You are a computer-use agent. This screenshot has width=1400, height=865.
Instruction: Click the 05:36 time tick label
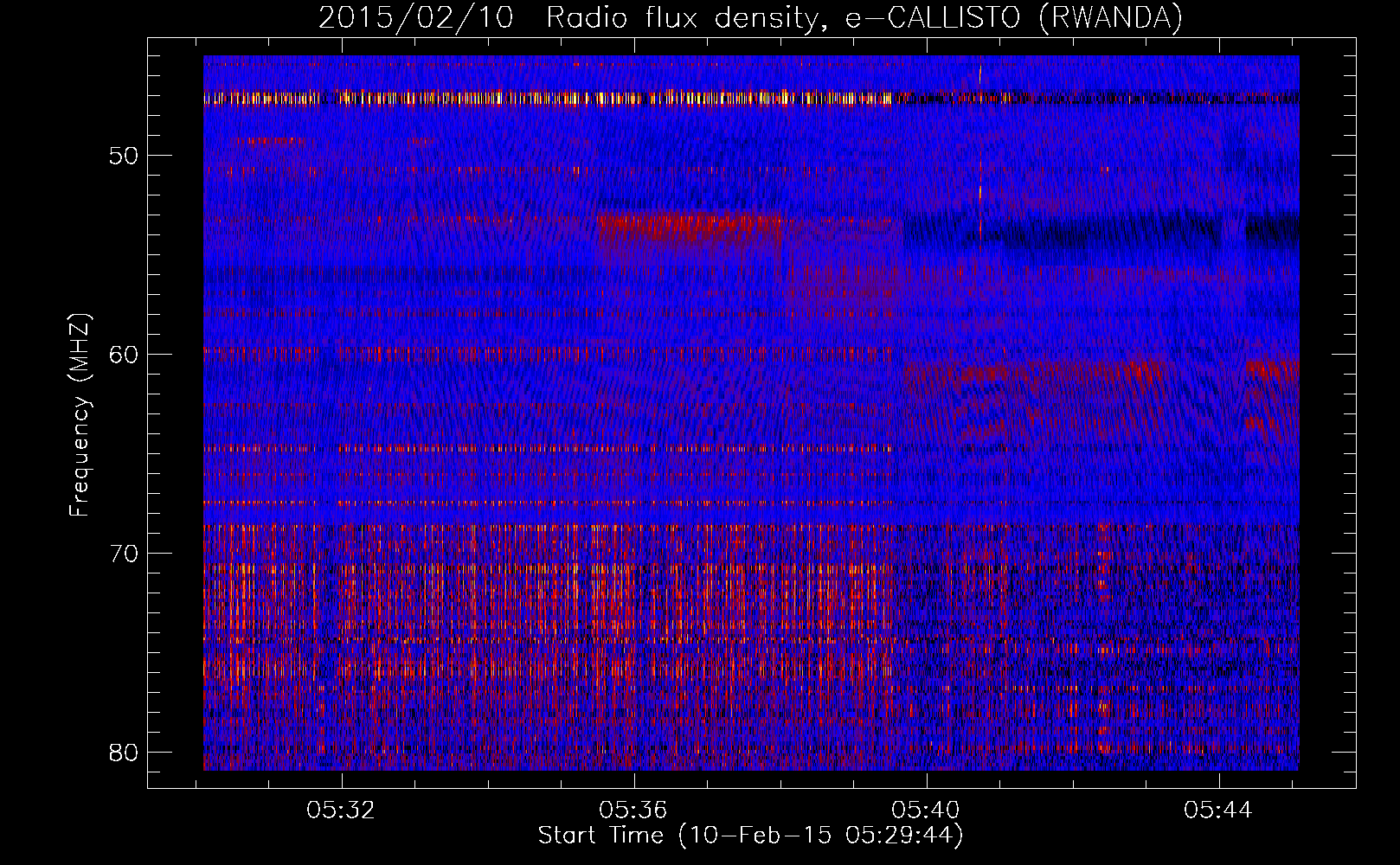tap(633, 810)
